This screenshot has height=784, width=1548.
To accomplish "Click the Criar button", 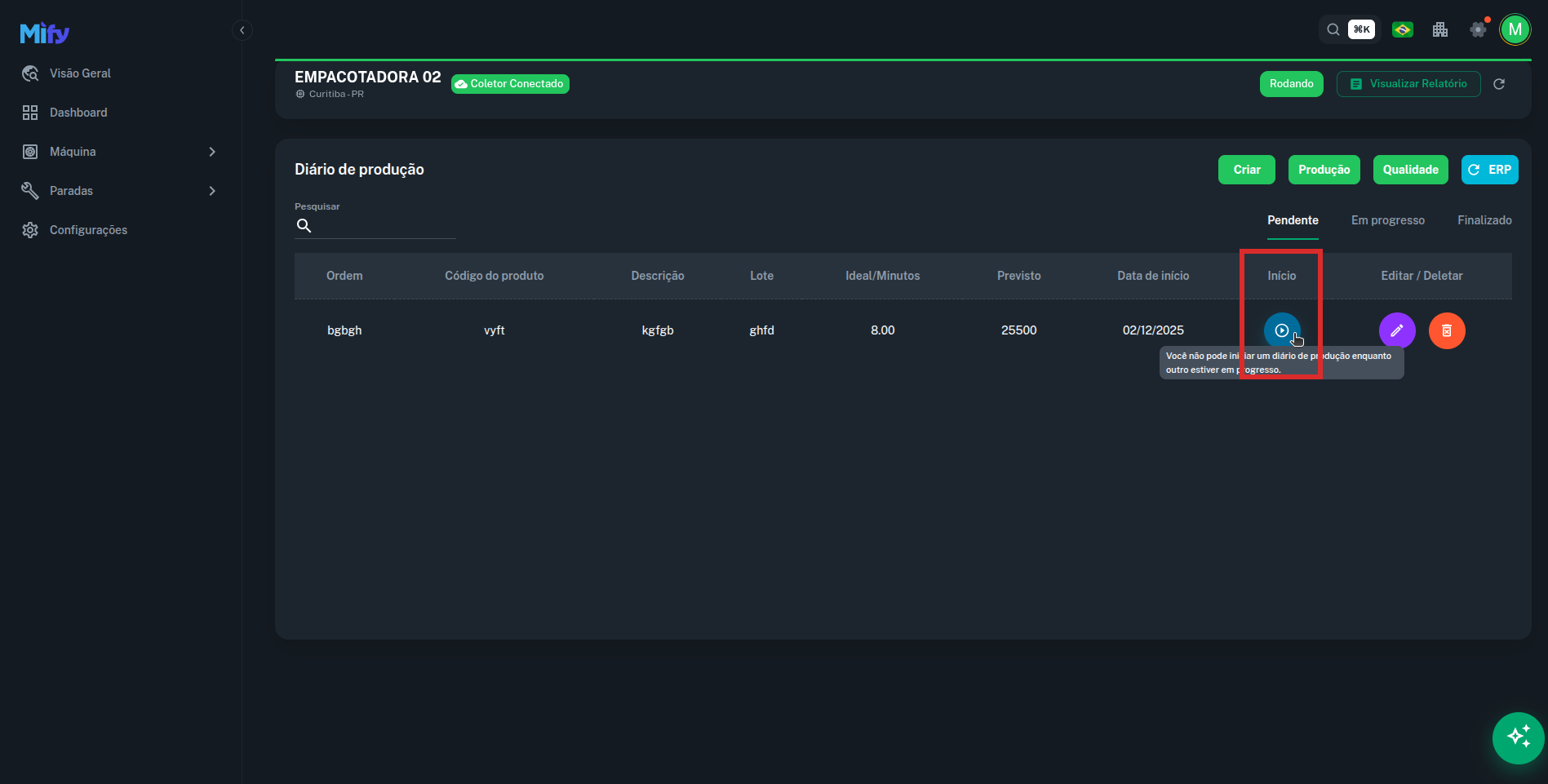I will click(x=1246, y=170).
